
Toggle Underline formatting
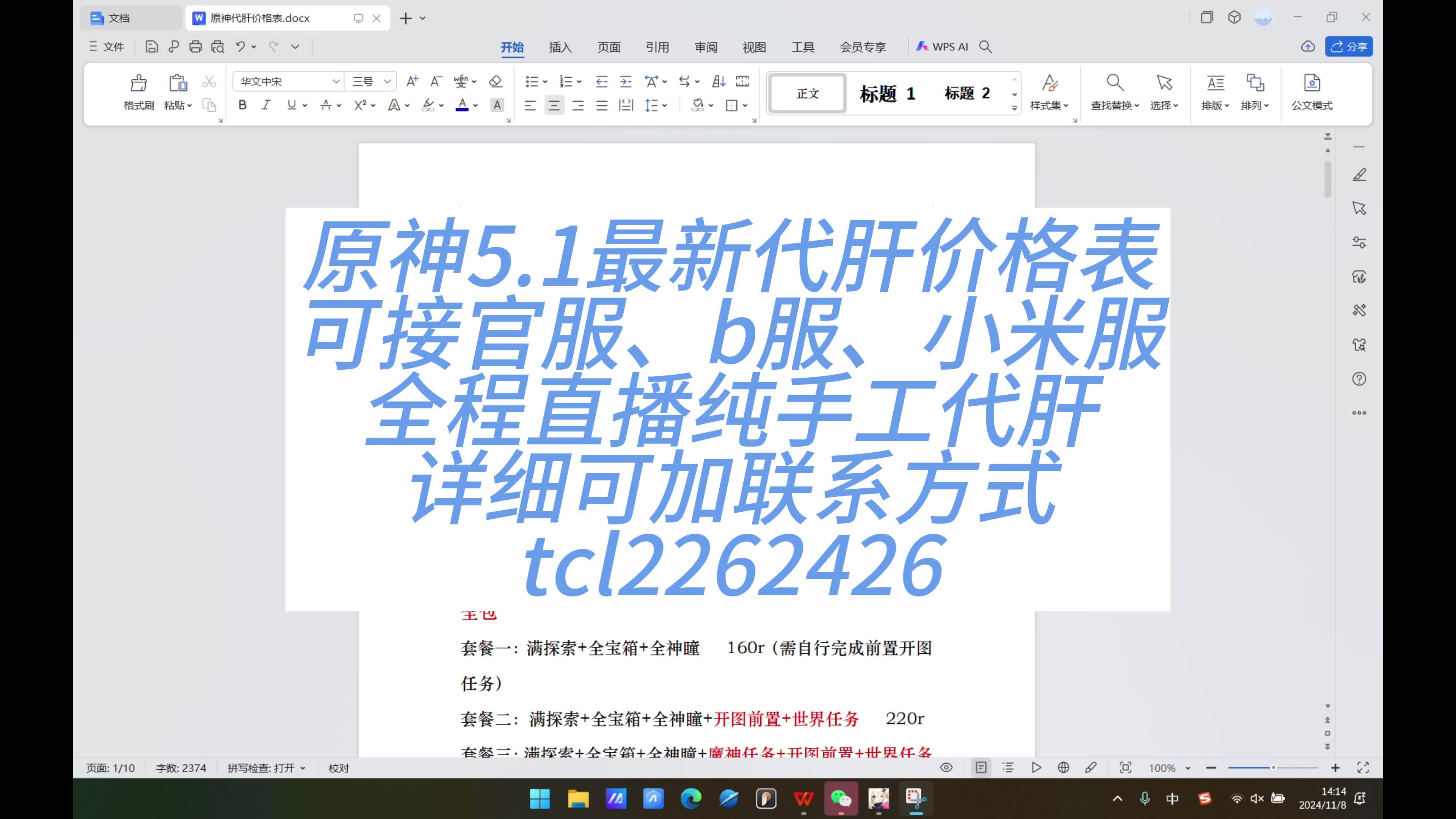pos(292,105)
